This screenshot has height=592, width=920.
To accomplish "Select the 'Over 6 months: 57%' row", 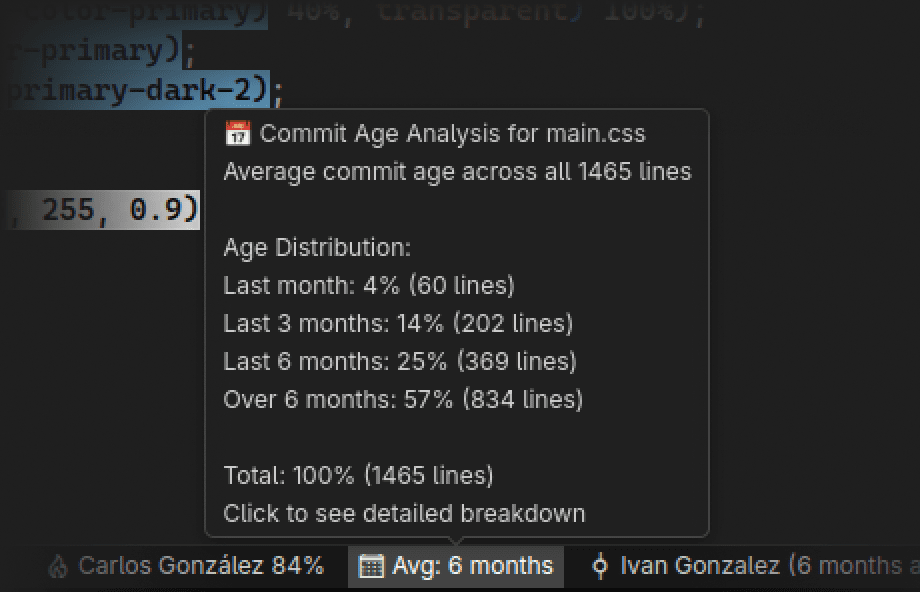I will 403,400.
